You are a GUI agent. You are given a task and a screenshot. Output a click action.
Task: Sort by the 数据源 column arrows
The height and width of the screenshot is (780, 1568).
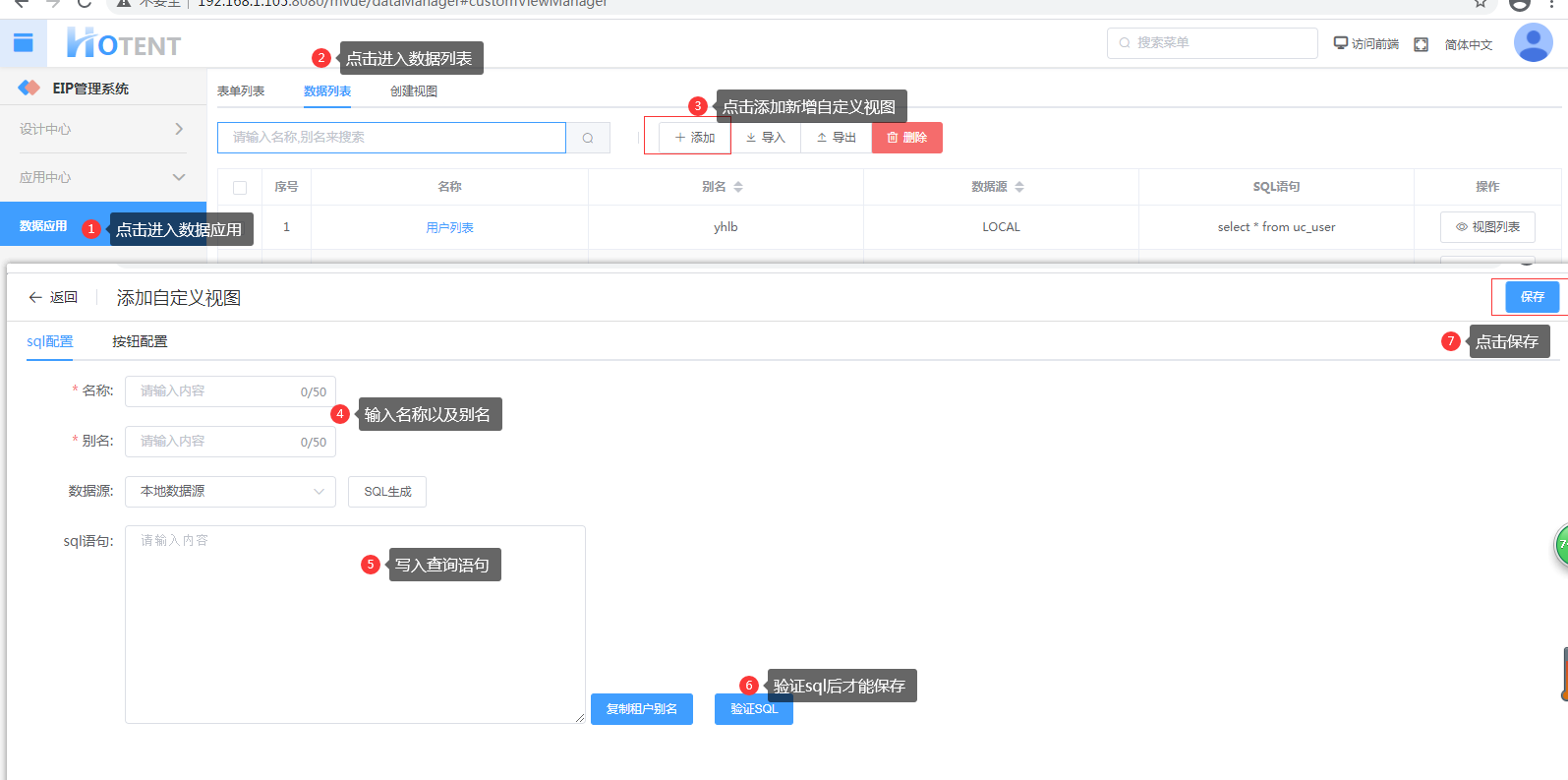[1019, 187]
